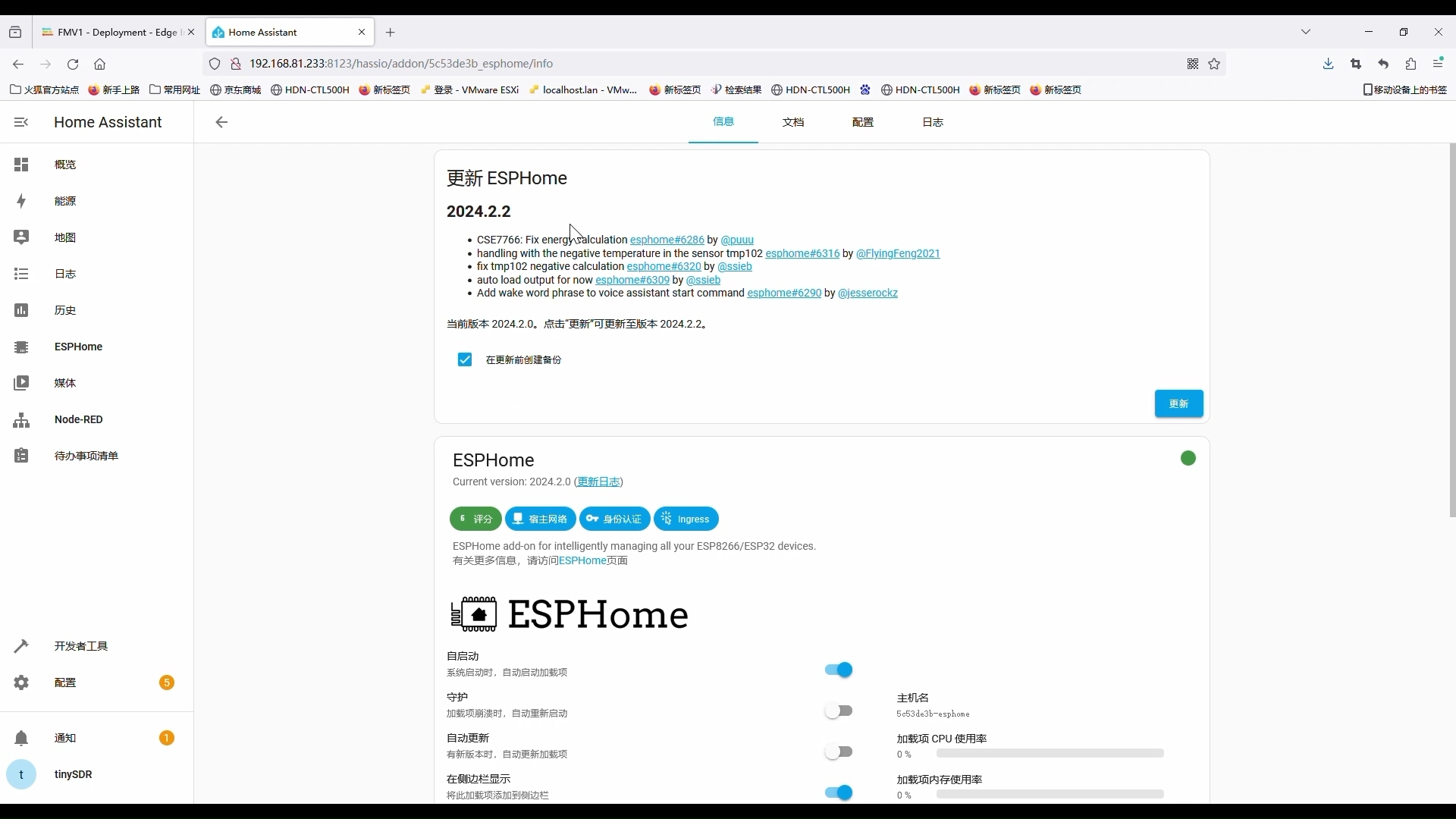Open the browser recent tabs view icon
Image resolution: width=1456 pixels, height=819 pixels.
pyautogui.click(x=15, y=32)
